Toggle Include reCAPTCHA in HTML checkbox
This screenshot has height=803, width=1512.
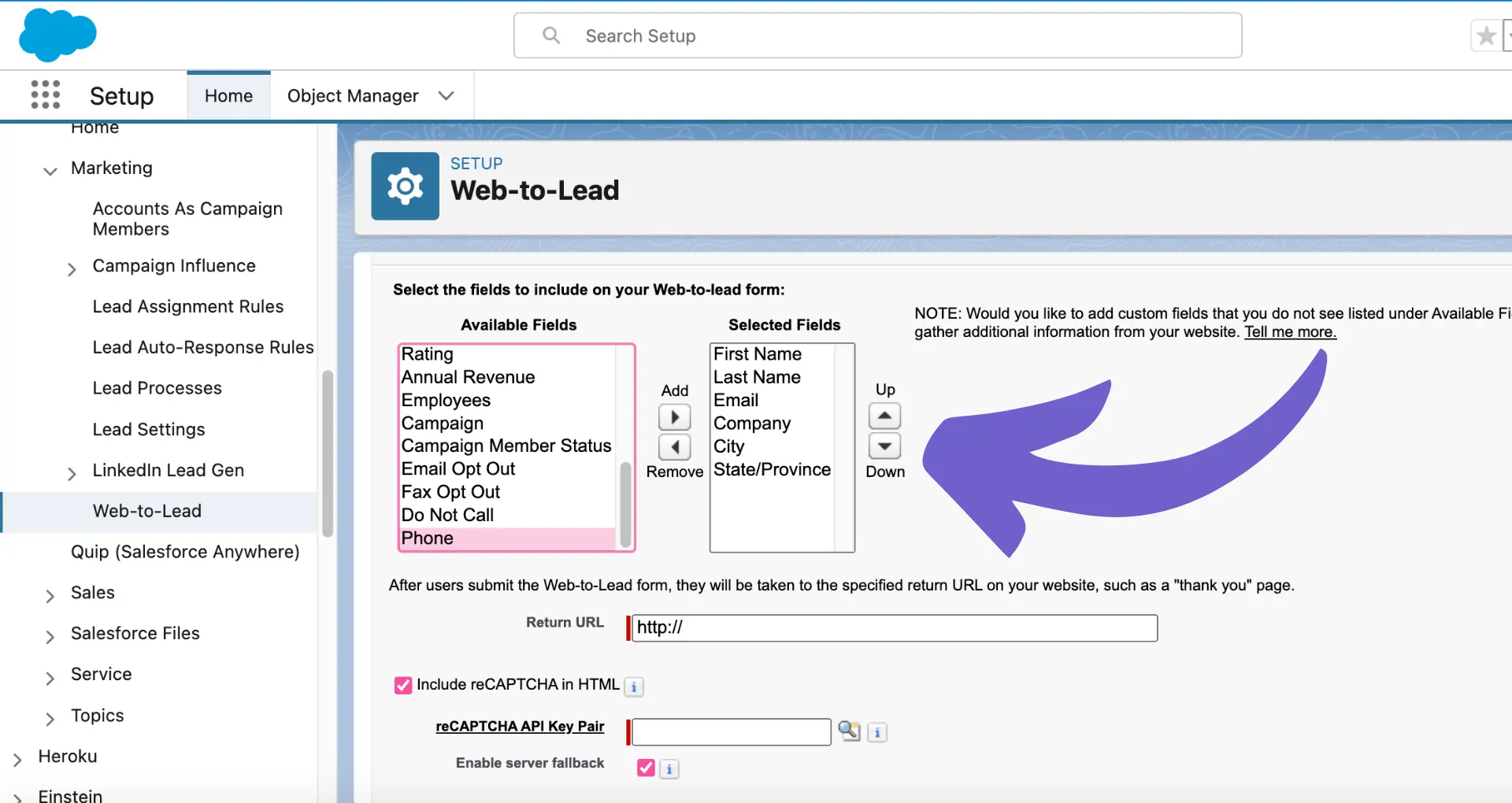click(403, 685)
